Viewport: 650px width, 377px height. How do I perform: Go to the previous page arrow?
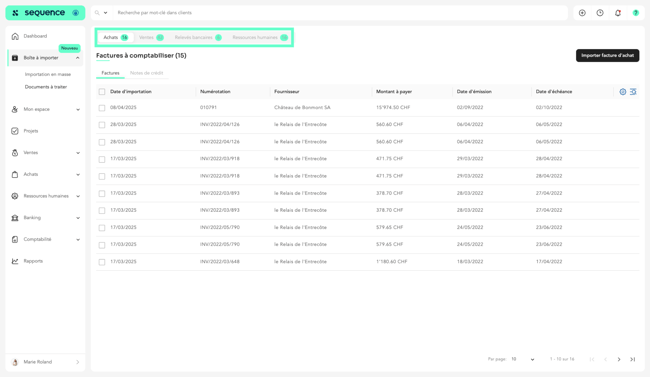click(605, 359)
